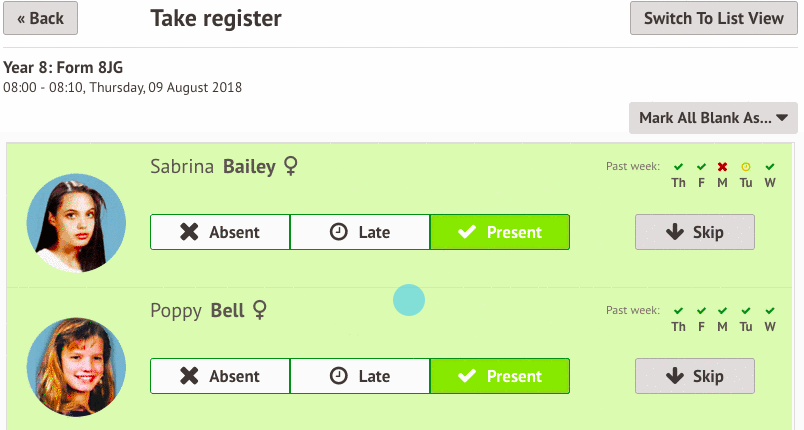Image resolution: width=804 pixels, height=430 pixels.
Task: Mark Poppy Bell as Absent
Action: tap(220, 376)
